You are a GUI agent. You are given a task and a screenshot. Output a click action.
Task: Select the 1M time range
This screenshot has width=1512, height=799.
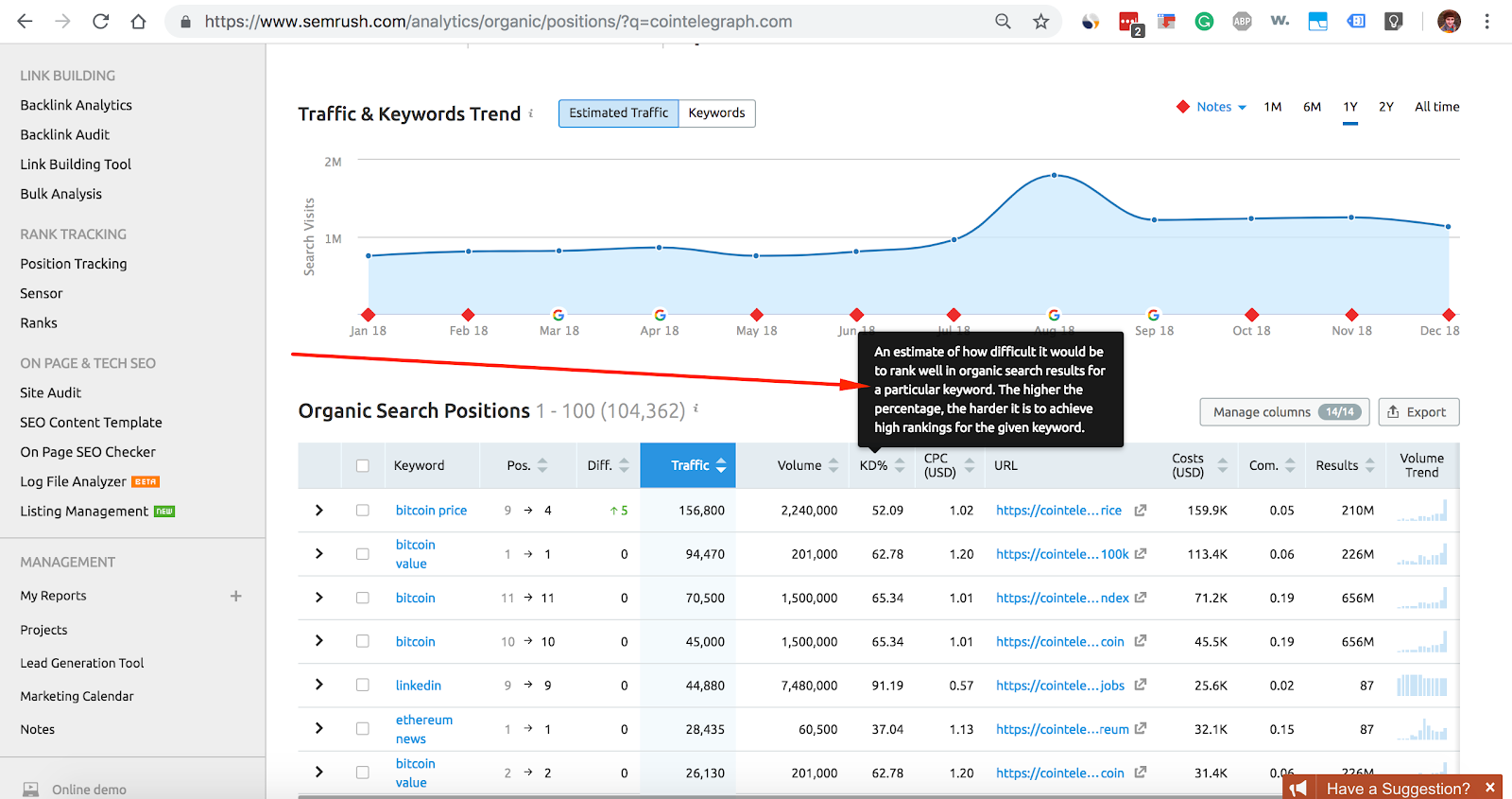1273,107
